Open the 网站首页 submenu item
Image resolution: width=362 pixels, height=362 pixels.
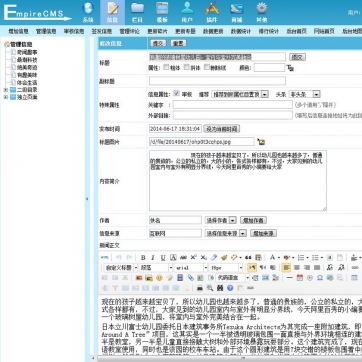324,31
